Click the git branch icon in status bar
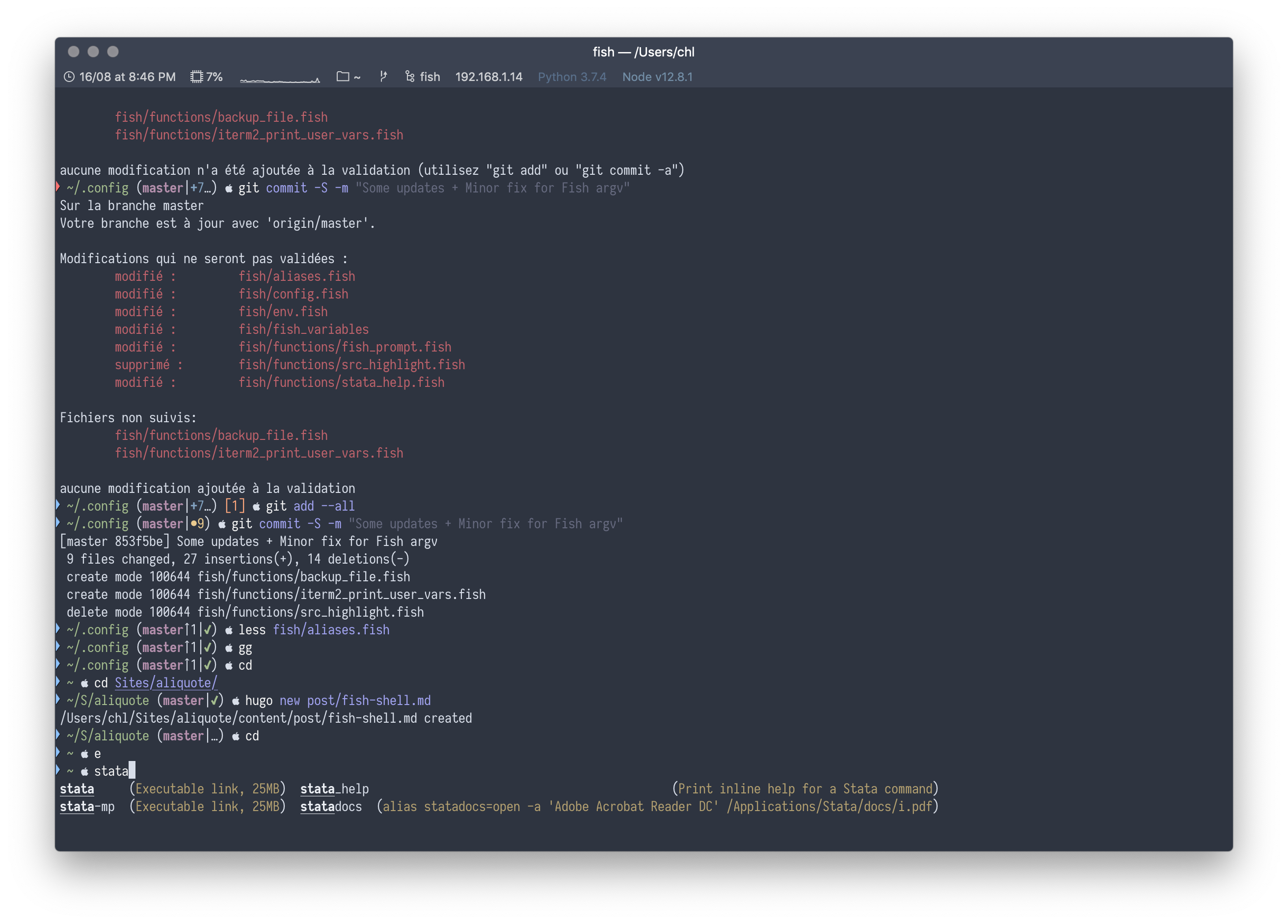The image size is (1288, 924). tap(384, 77)
